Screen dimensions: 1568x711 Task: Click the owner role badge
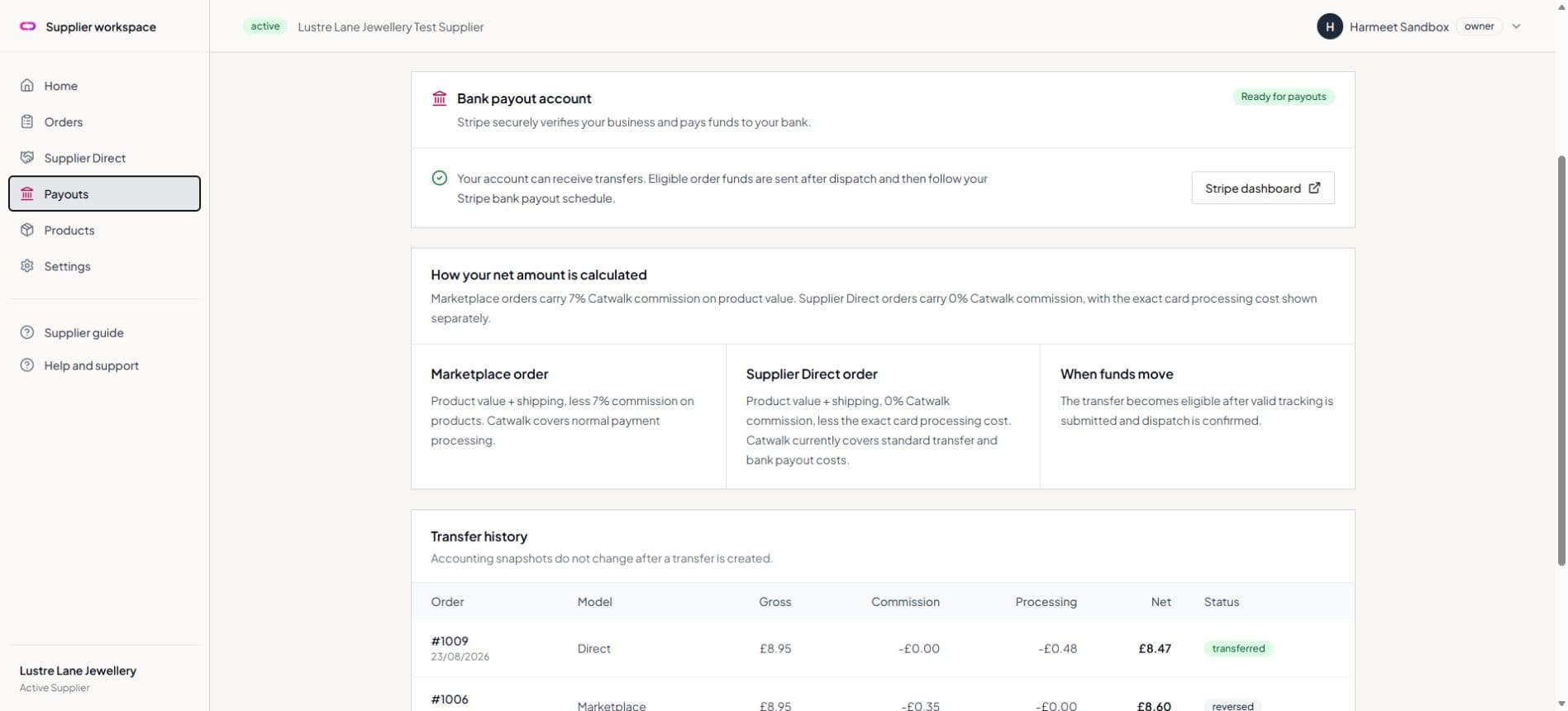1479,26
